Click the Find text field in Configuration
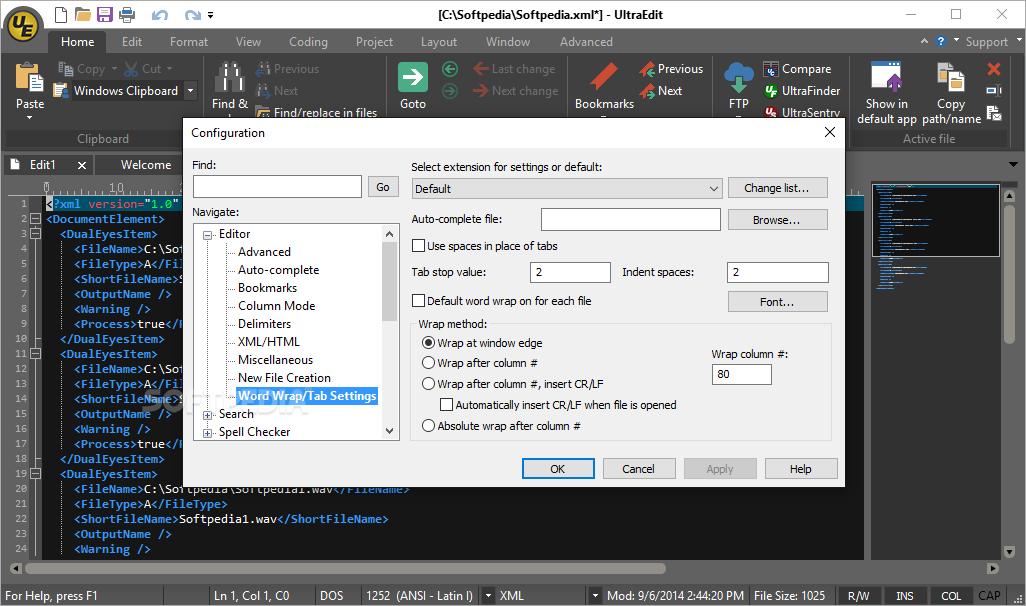 277,187
